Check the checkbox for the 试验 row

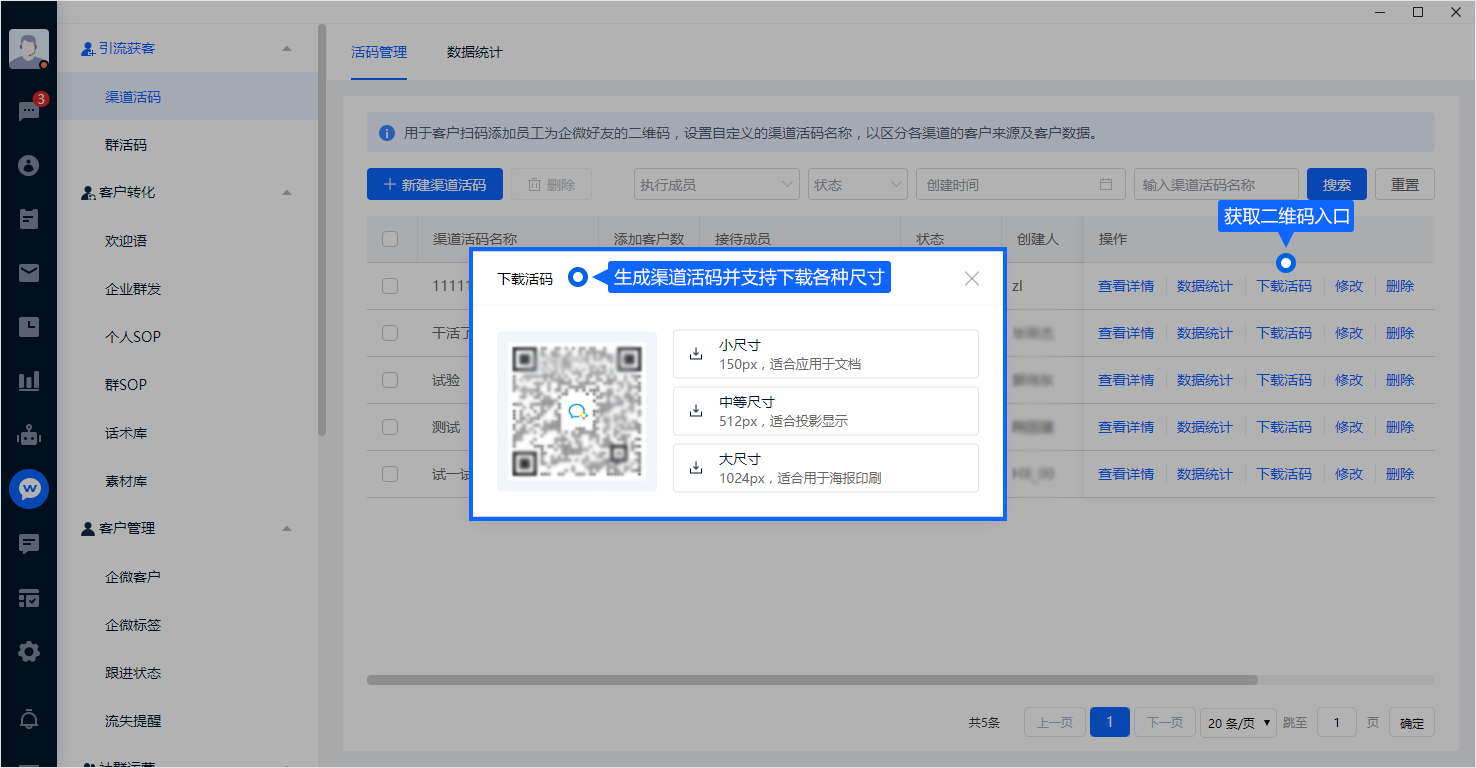tap(390, 380)
